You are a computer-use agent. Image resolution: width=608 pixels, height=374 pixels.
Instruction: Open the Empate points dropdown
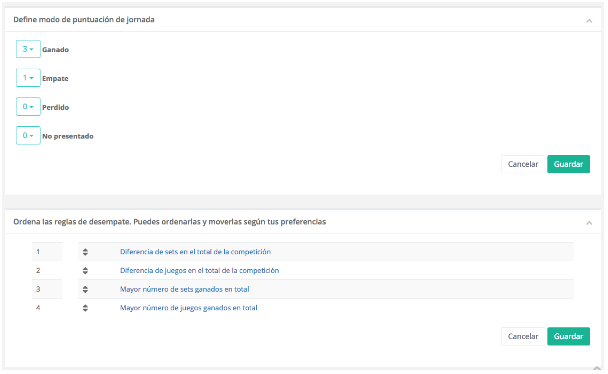point(28,78)
